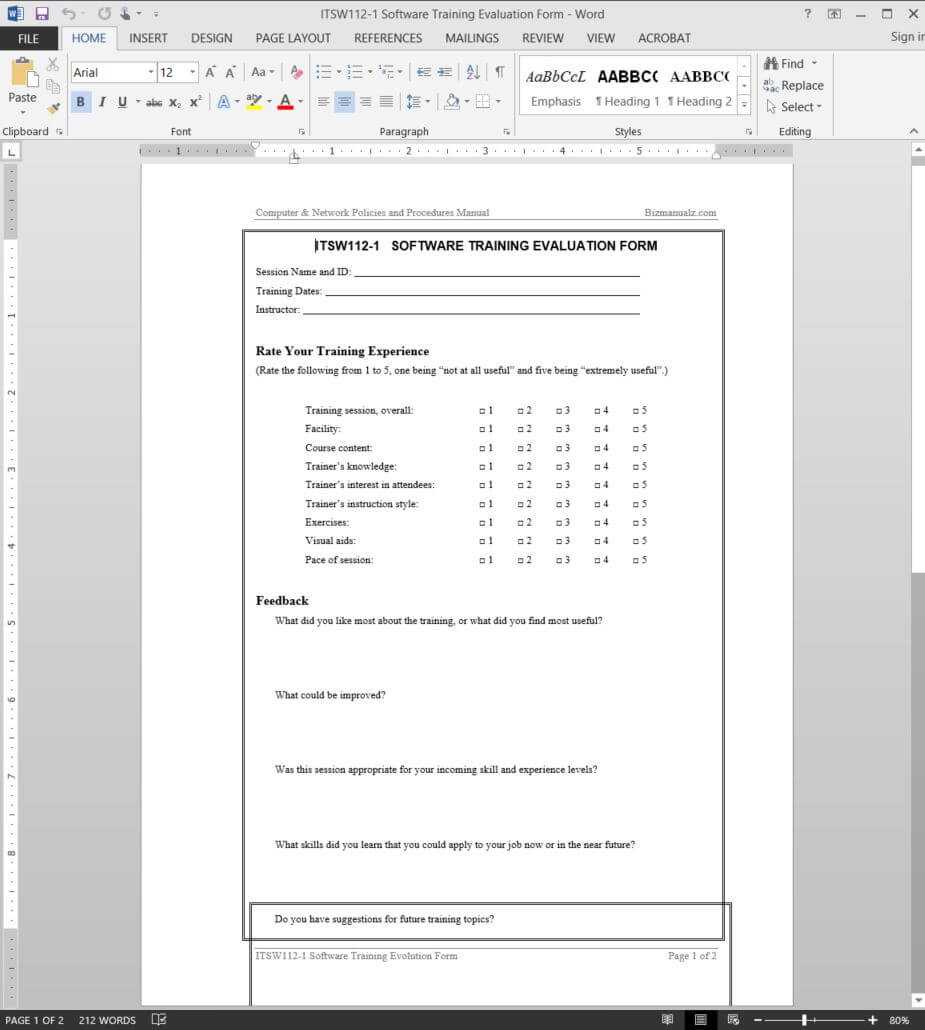
Task: Click the Numbering list icon
Action: (355, 72)
